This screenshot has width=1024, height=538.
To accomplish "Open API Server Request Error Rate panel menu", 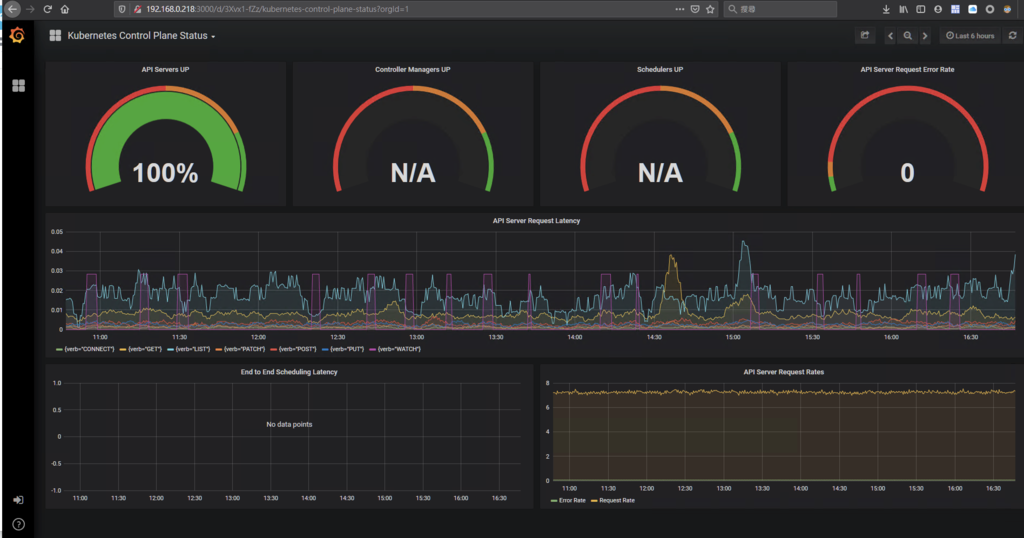I will click(907, 69).
